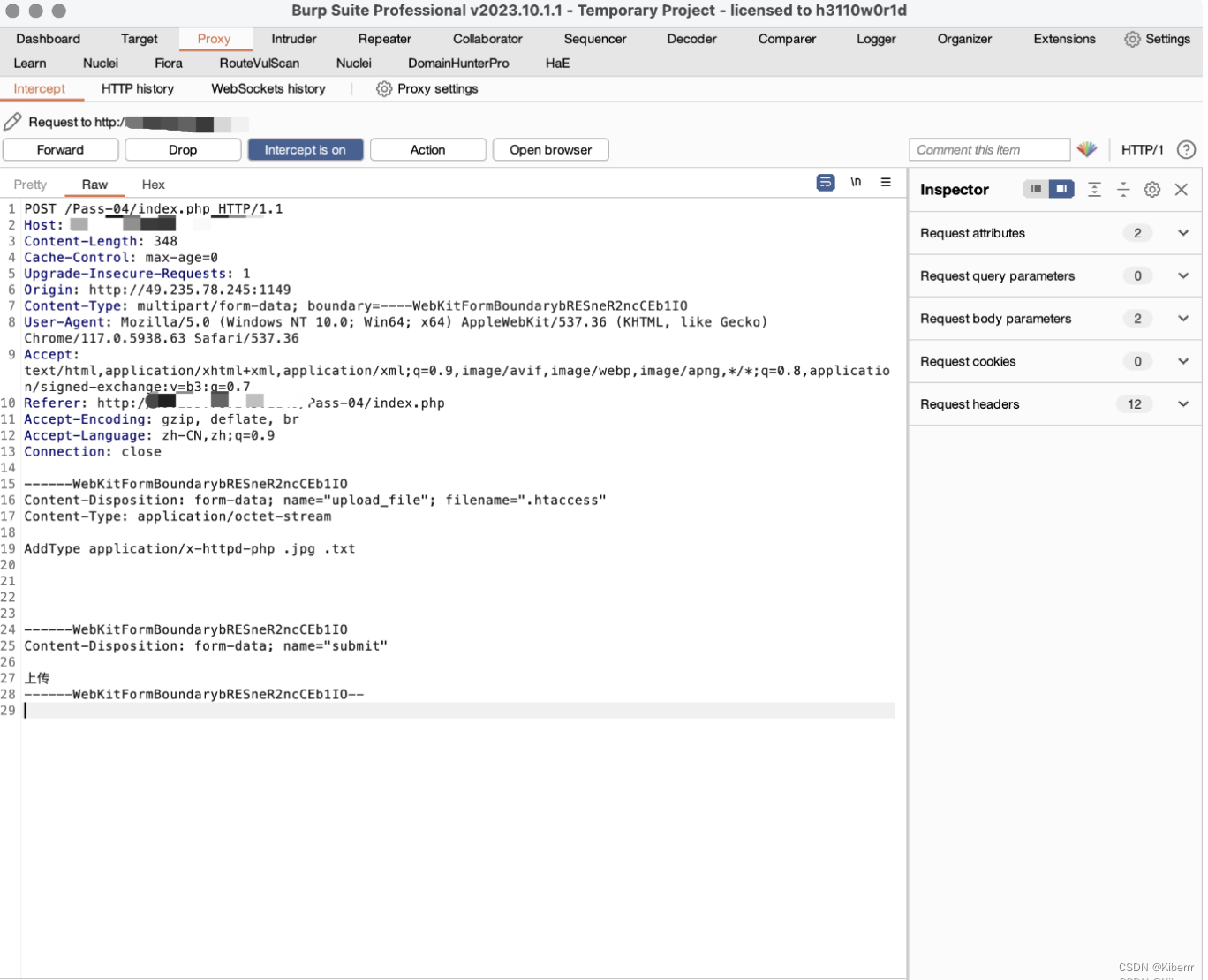Click the Connection: close header line

coord(94,452)
